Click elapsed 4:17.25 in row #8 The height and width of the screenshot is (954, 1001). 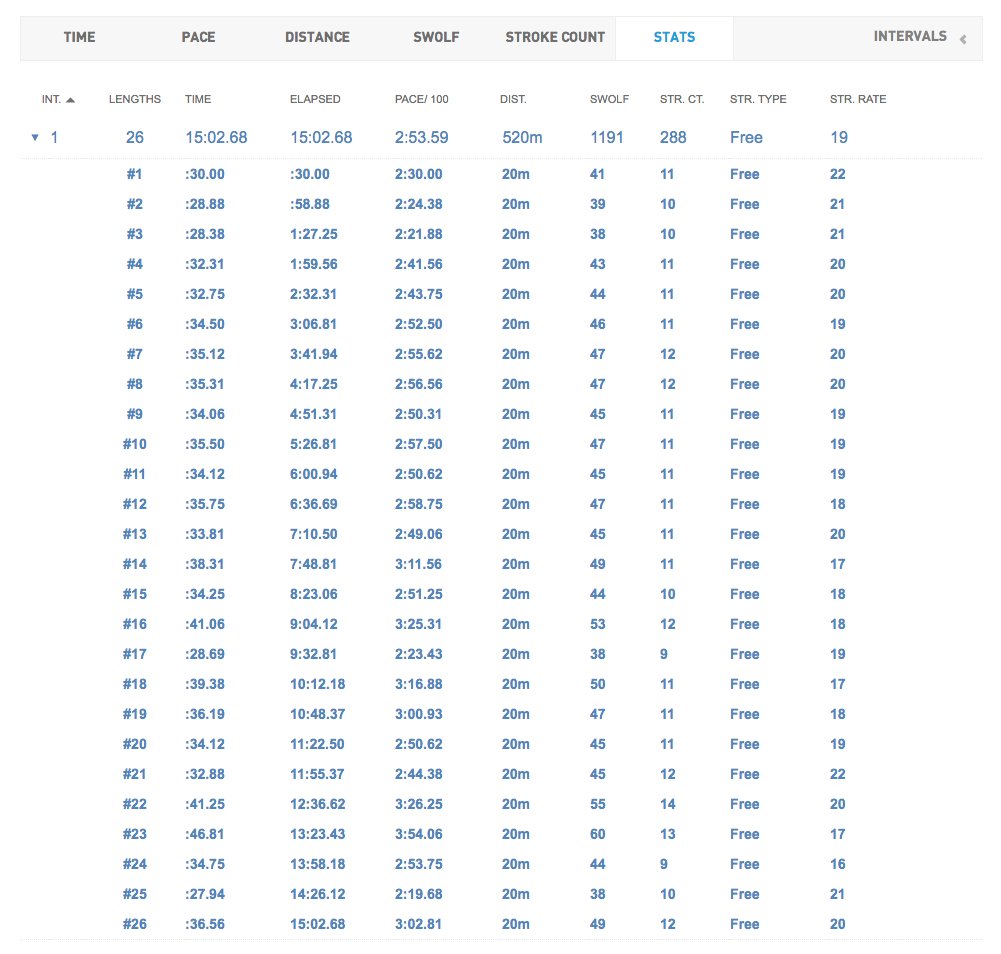[313, 384]
